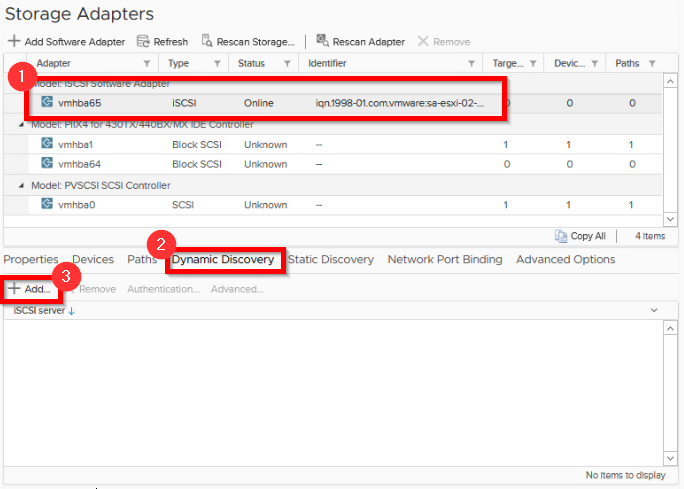Click the vmhba0 adapter icon
The width and height of the screenshot is (684, 489).
(x=47, y=204)
